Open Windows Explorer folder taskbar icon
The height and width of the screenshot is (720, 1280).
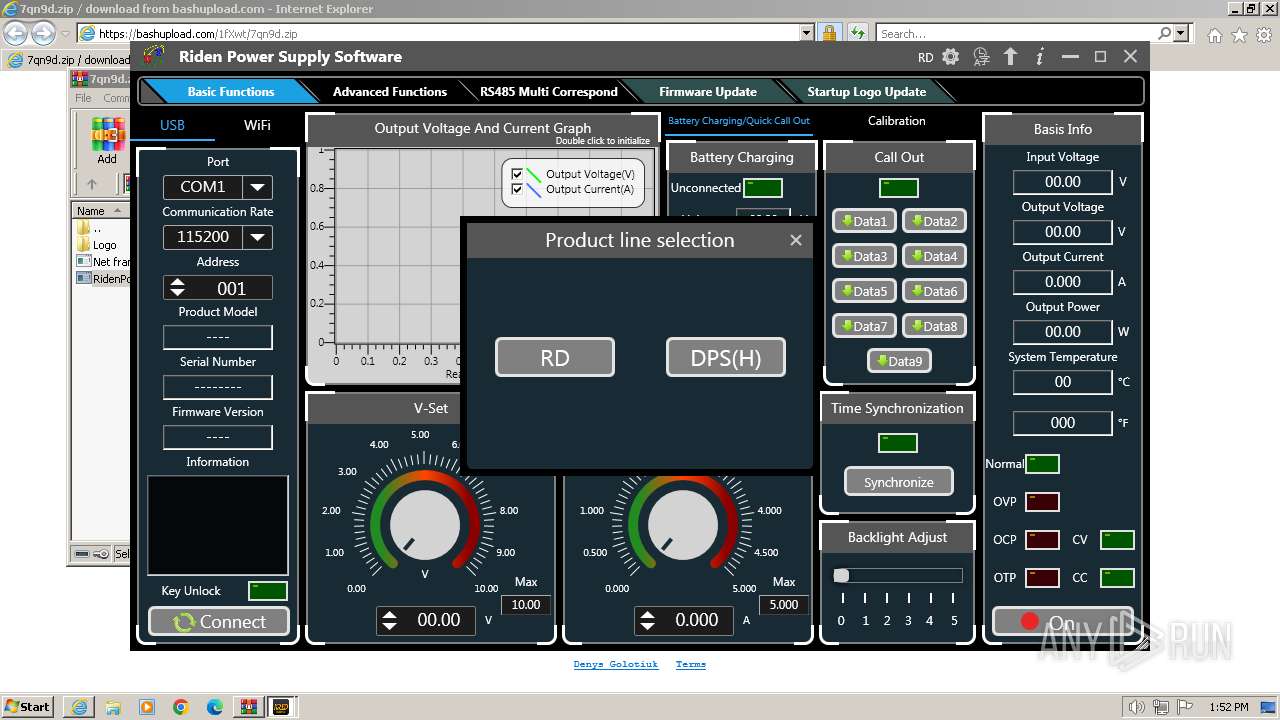112,707
